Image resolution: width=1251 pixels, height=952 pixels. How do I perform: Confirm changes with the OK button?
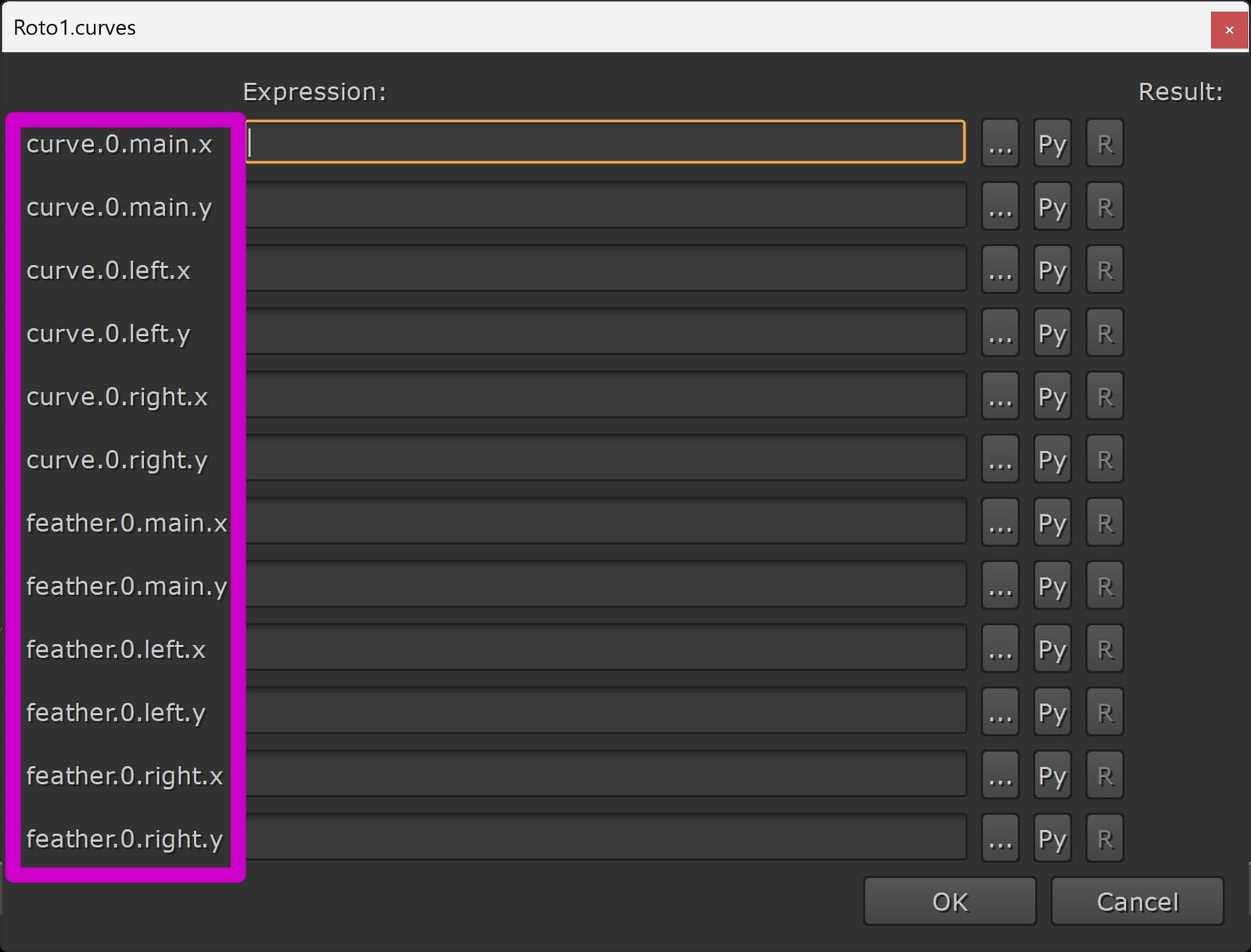pos(948,900)
